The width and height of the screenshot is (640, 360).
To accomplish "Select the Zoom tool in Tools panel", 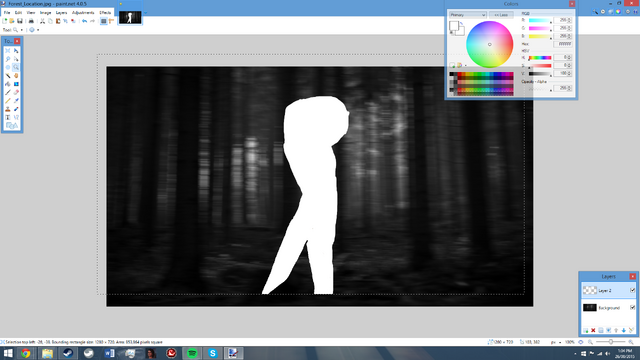I will [x=16, y=67].
